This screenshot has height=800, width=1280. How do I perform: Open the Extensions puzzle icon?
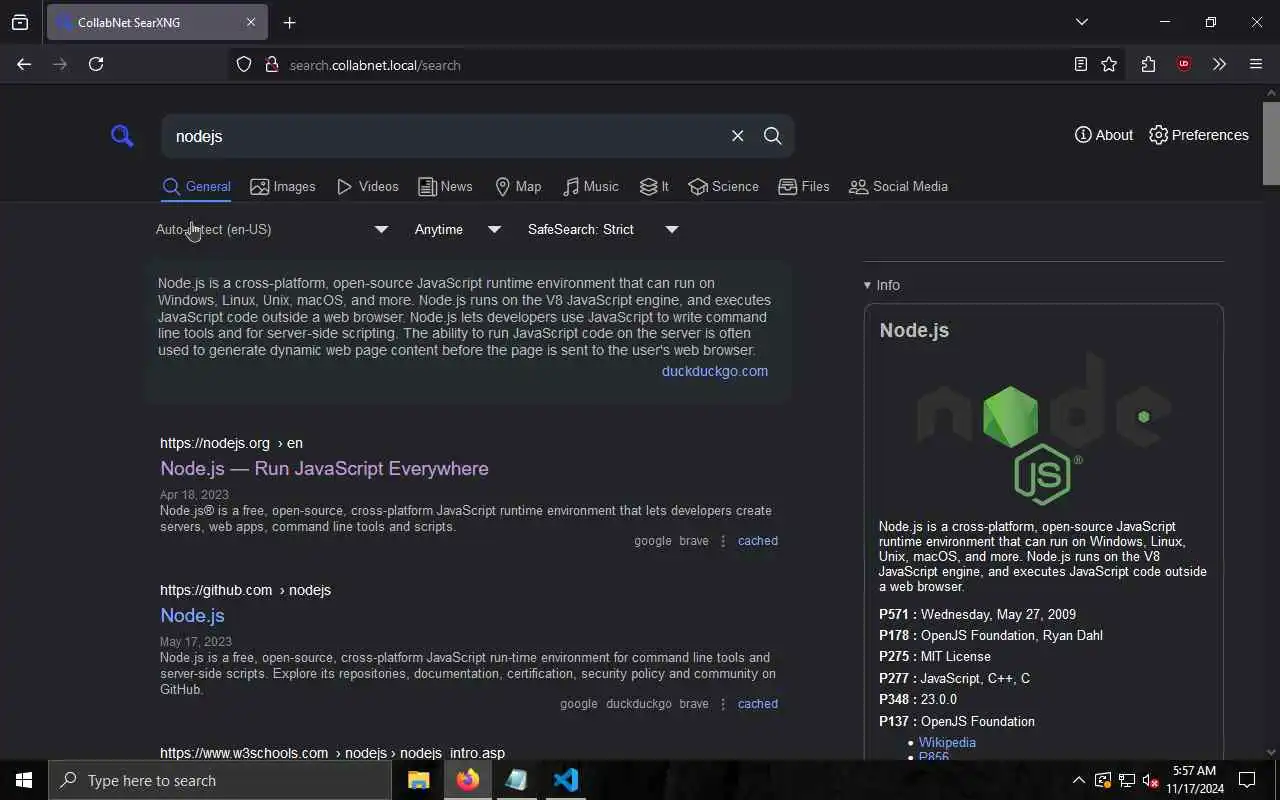coord(1148,64)
